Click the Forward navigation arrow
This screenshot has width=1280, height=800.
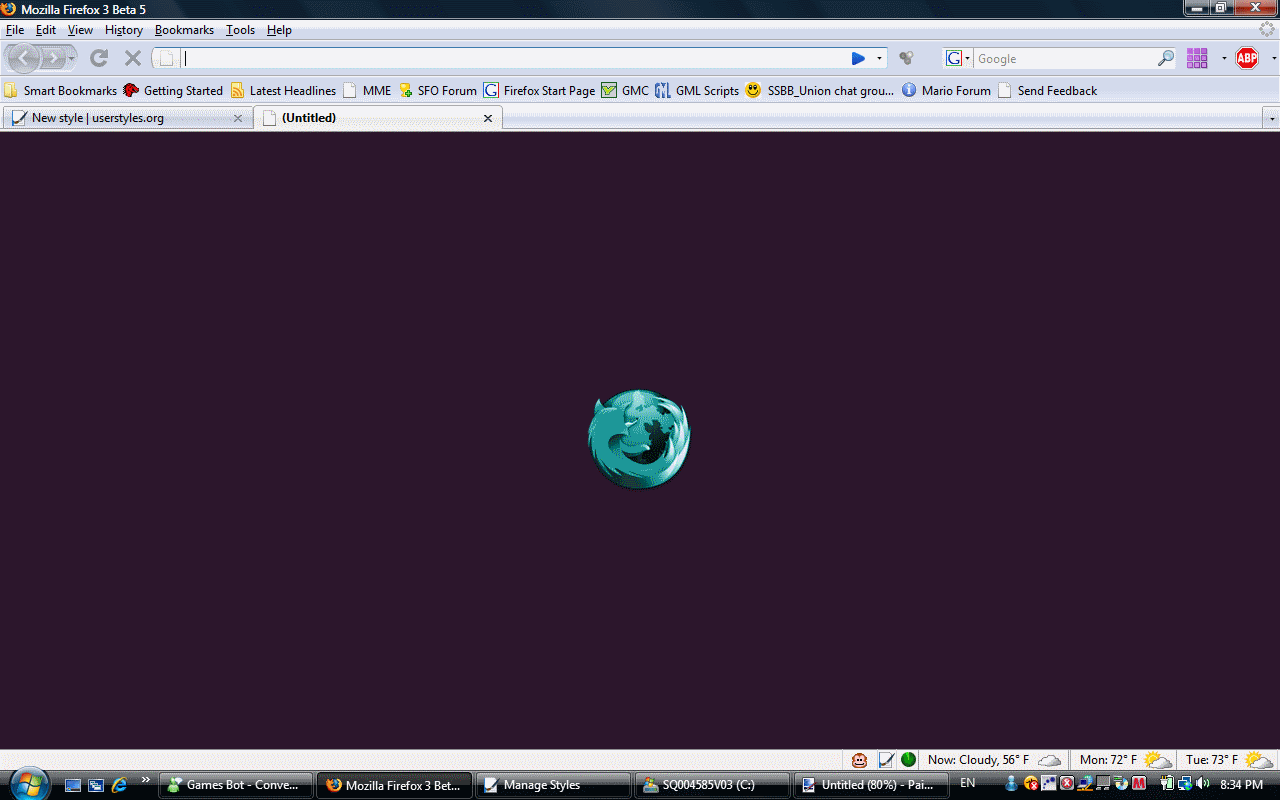(54, 58)
